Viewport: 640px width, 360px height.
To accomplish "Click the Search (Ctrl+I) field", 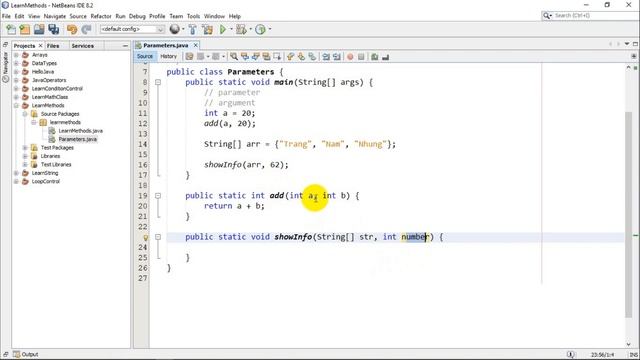I will click(590, 16).
